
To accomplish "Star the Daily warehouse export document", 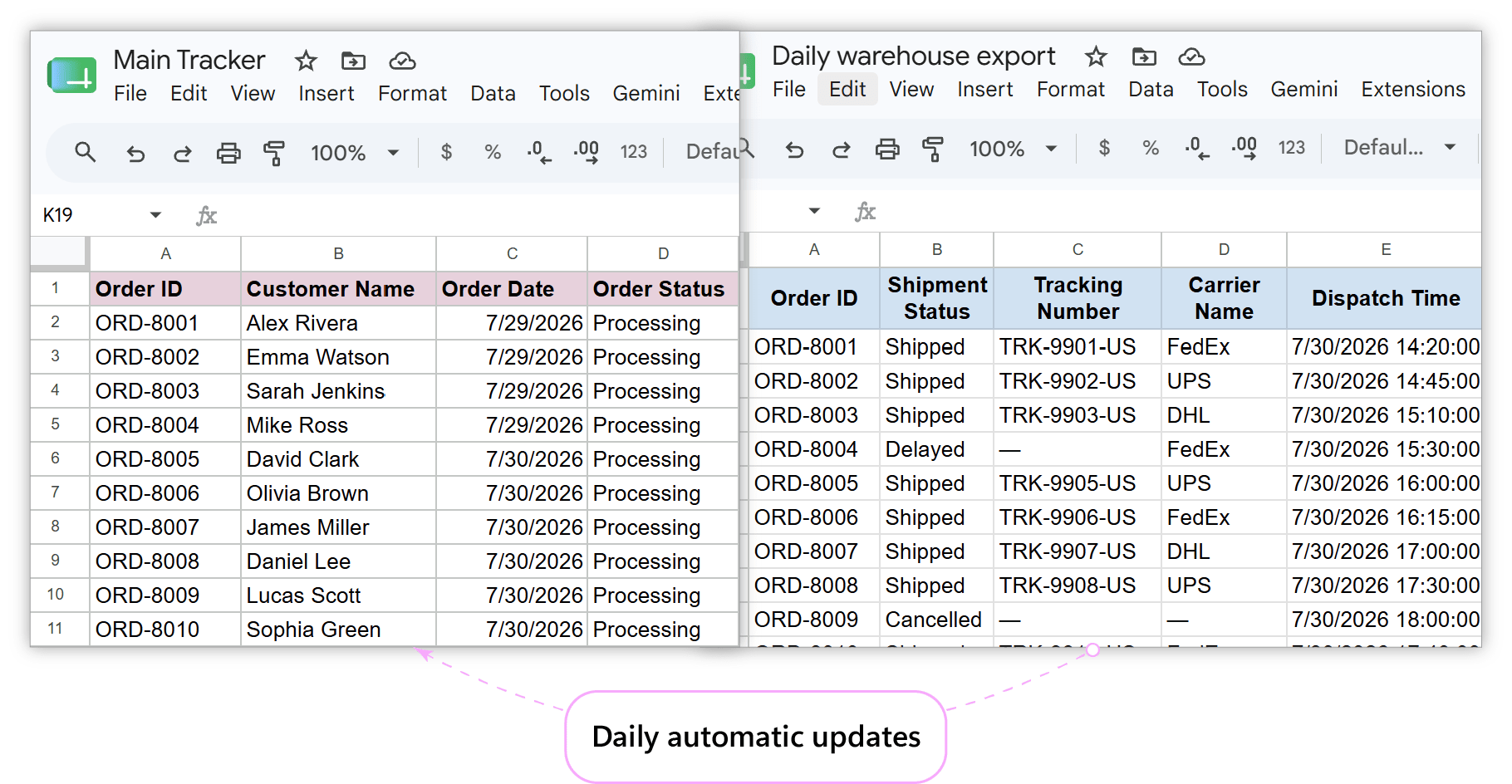I will [x=1096, y=56].
